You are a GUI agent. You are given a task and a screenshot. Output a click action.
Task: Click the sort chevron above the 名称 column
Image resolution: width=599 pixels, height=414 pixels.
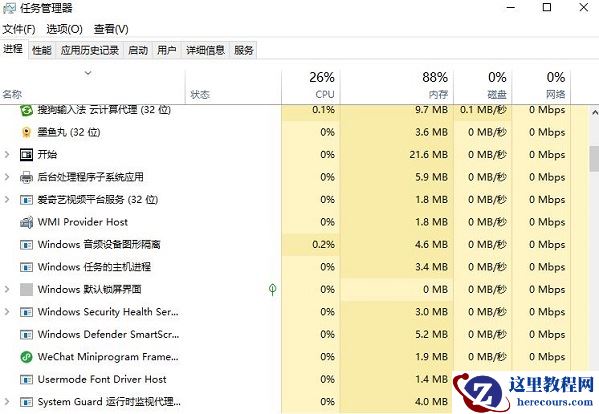coord(88,73)
